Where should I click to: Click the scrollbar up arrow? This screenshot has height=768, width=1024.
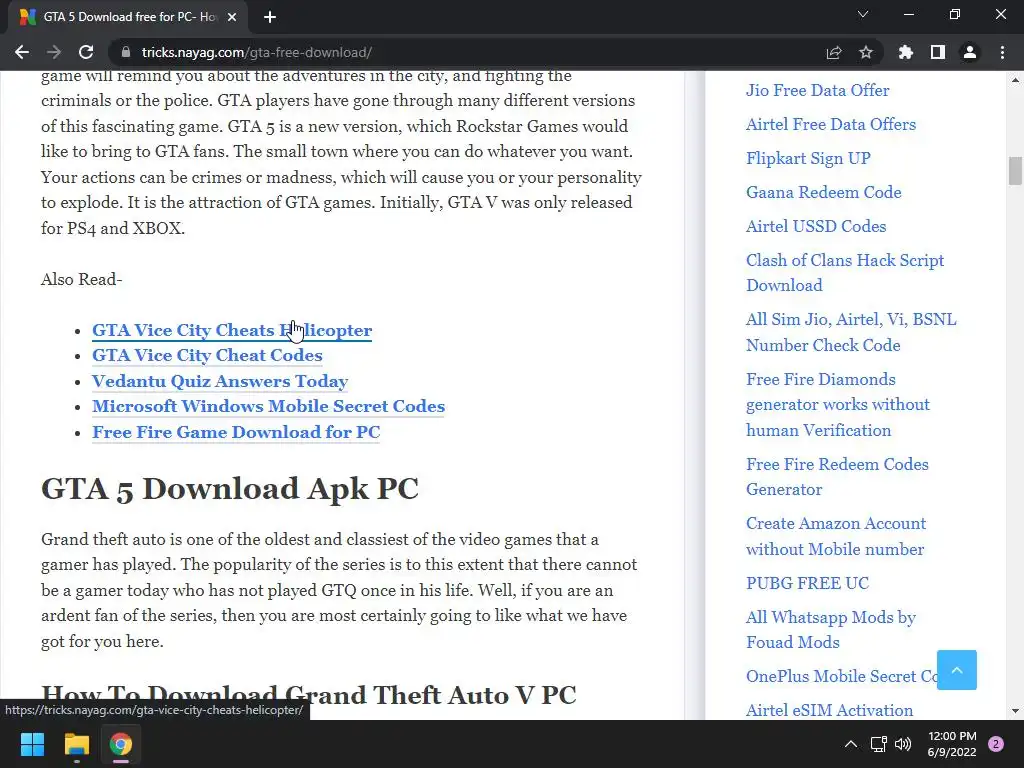(1015, 80)
